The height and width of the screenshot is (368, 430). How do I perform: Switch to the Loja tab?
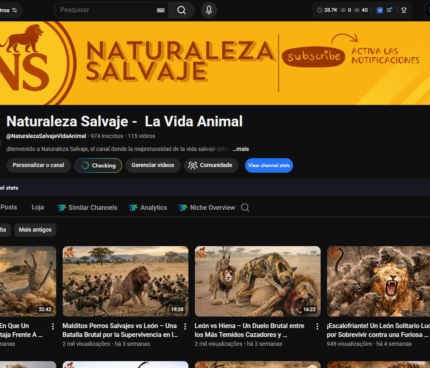tap(38, 207)
